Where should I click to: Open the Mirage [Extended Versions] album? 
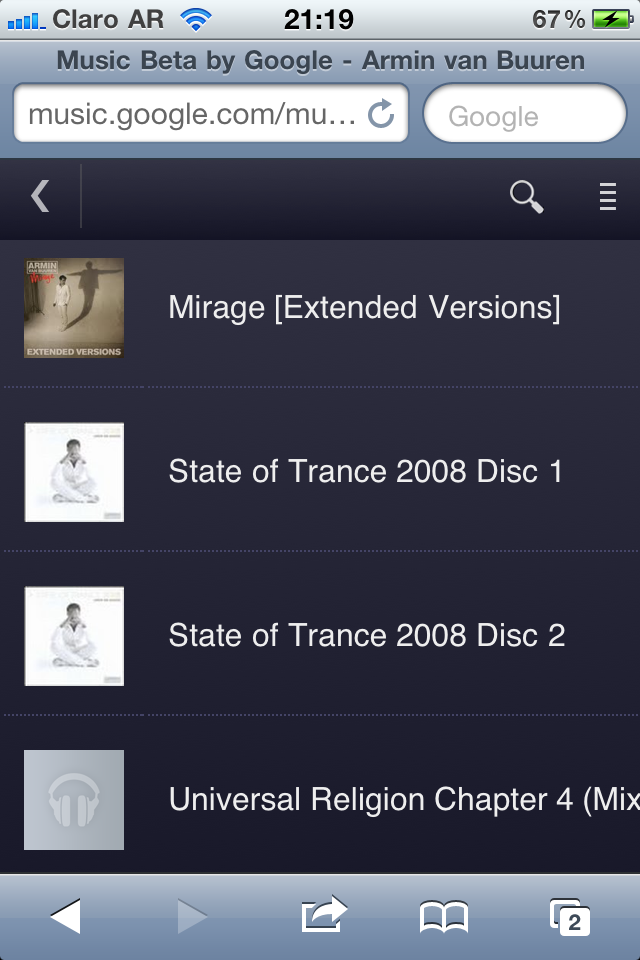320,307
